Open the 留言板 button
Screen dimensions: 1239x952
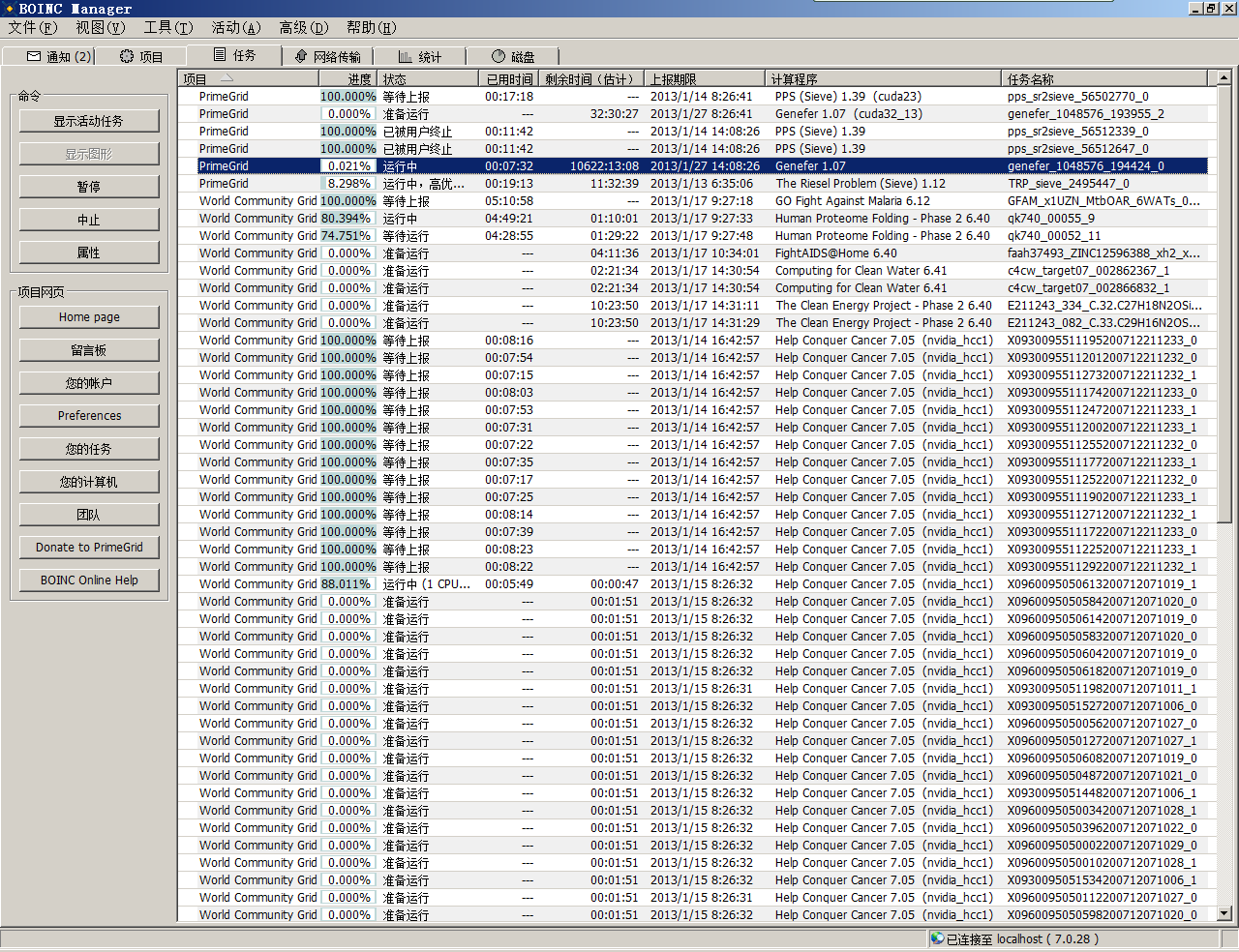coord(89,350)
